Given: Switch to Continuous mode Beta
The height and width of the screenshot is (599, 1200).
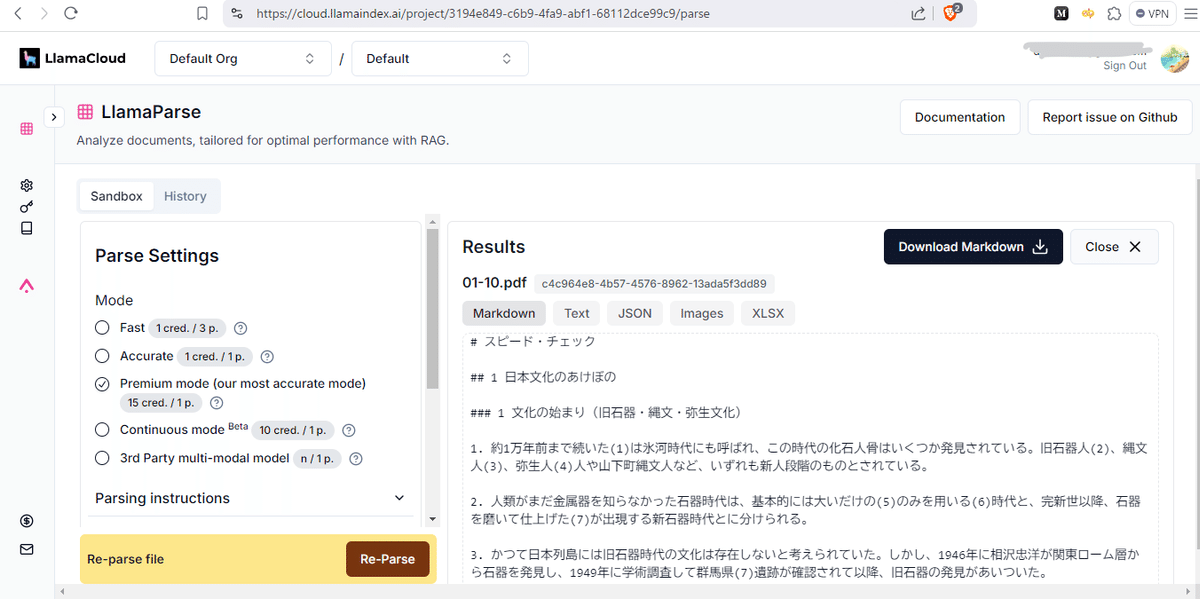Looking at the screenshot, I should (101, 429).
